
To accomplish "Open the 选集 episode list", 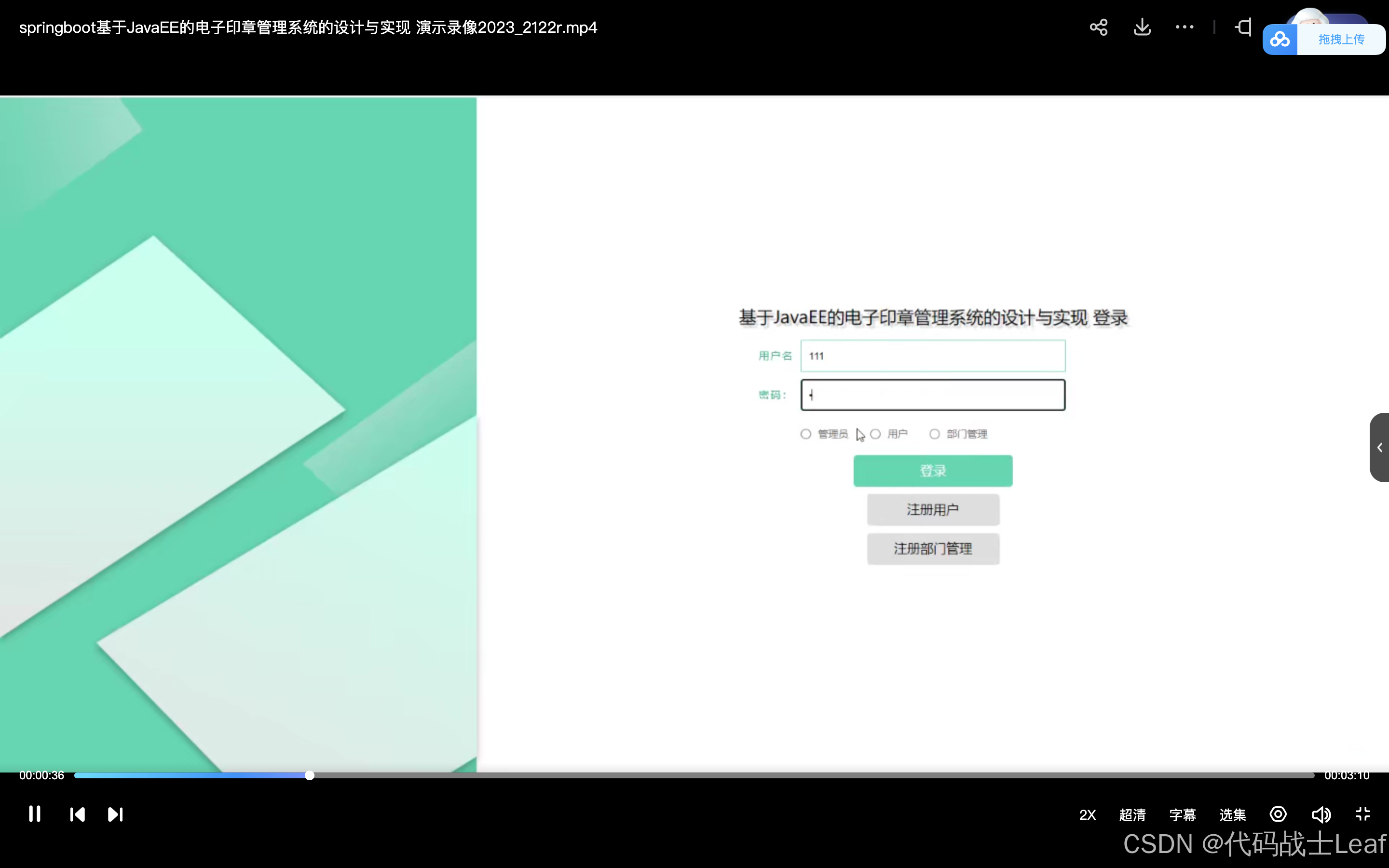I will coord(1232,814).
